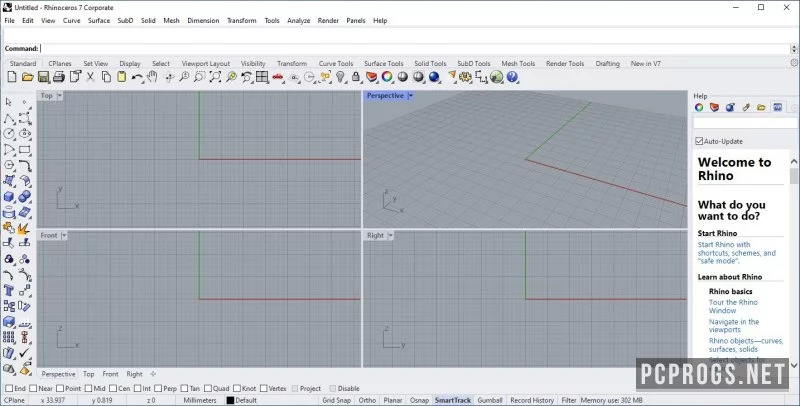Open the Default layer selector in the status bar

click(x=246, y=400)
